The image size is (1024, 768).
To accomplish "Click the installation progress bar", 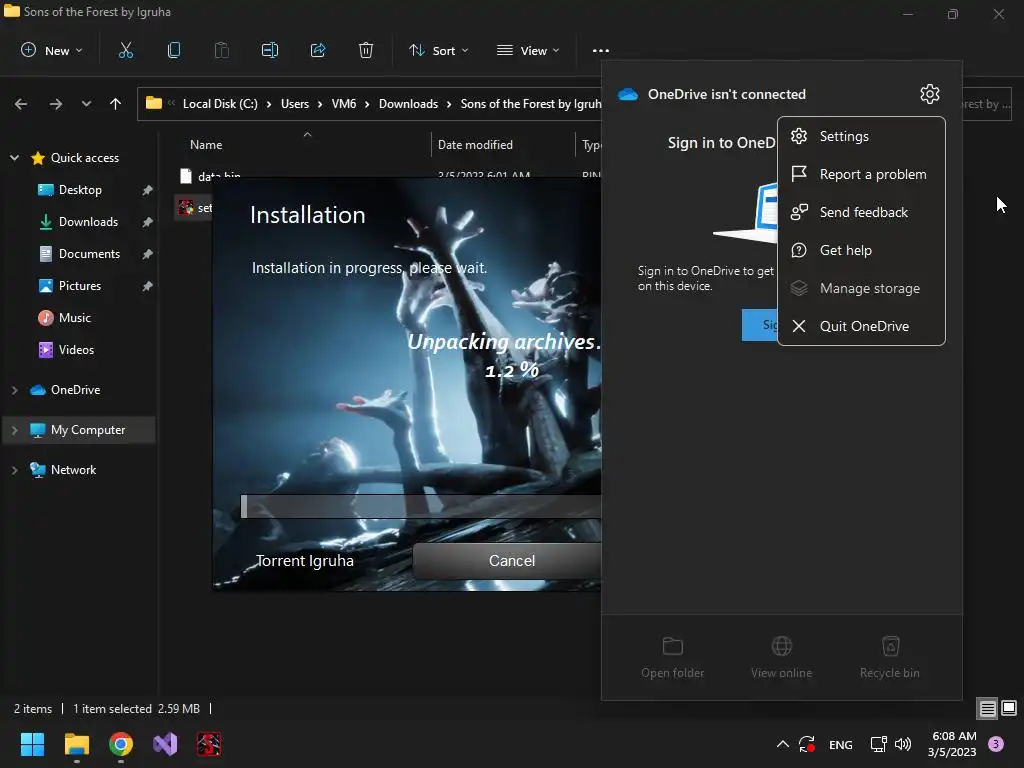I will (421, 507).
